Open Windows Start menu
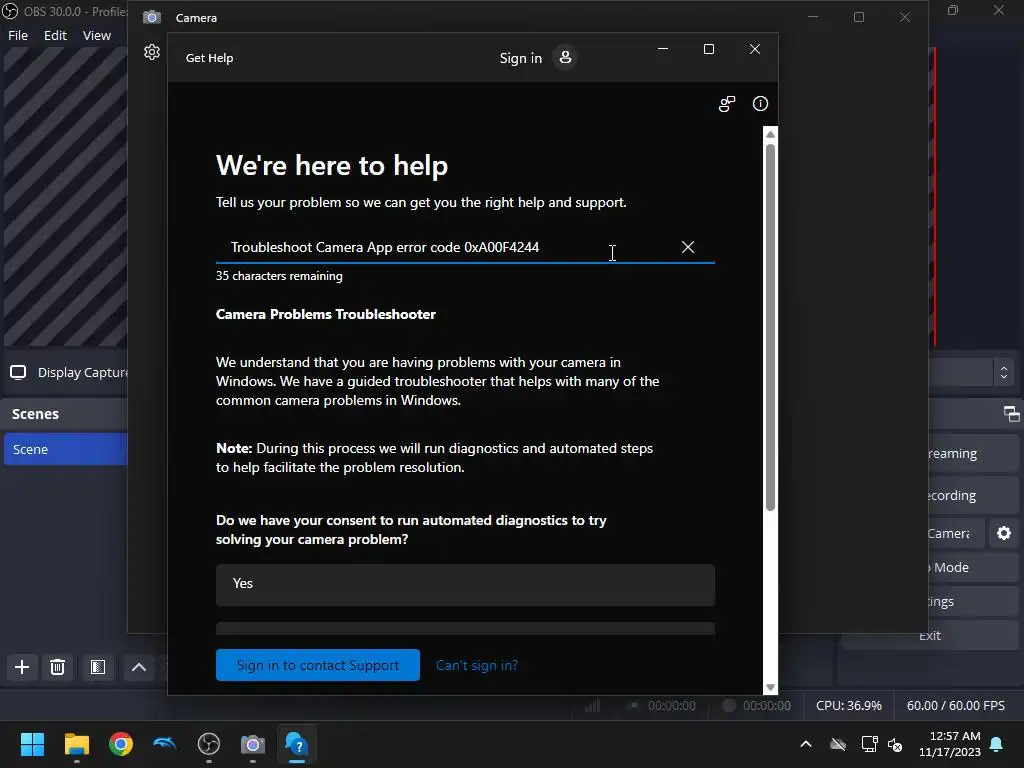This screenshot has width=1024, height=768. coord(32,744)
